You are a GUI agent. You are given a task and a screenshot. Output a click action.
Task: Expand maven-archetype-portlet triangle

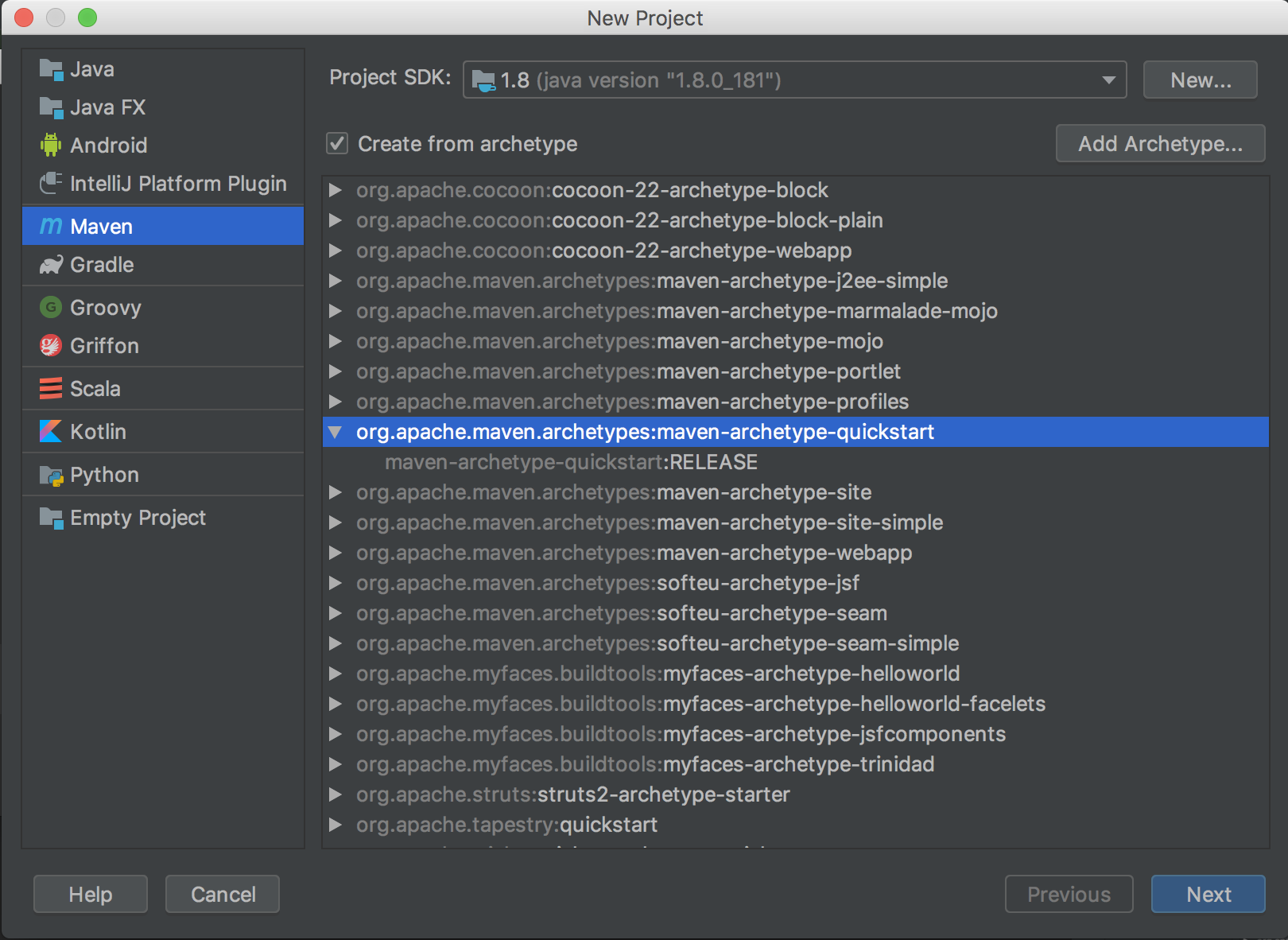(336, 371)
